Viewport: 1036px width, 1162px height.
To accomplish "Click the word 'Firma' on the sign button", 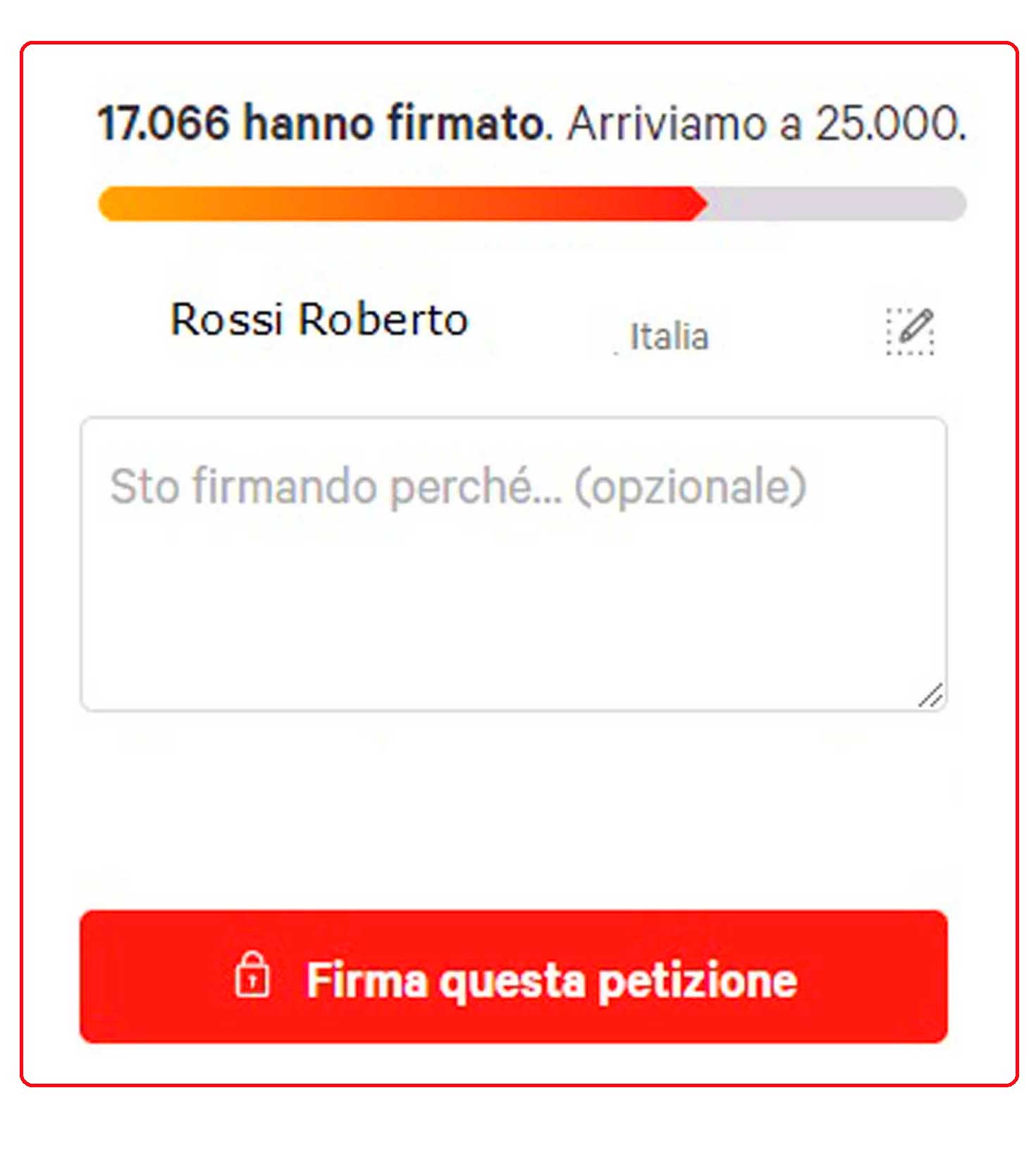I will coord(366,980).
